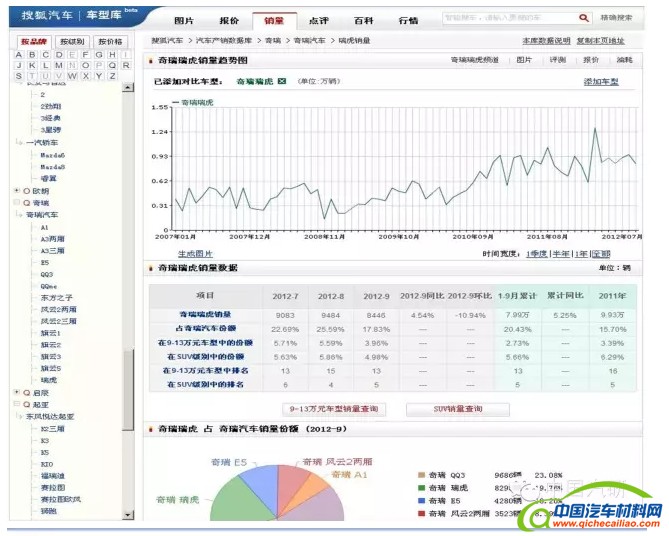
Task: Switch sidebar to 按品牌 tab
Action: tap(34, 41)
